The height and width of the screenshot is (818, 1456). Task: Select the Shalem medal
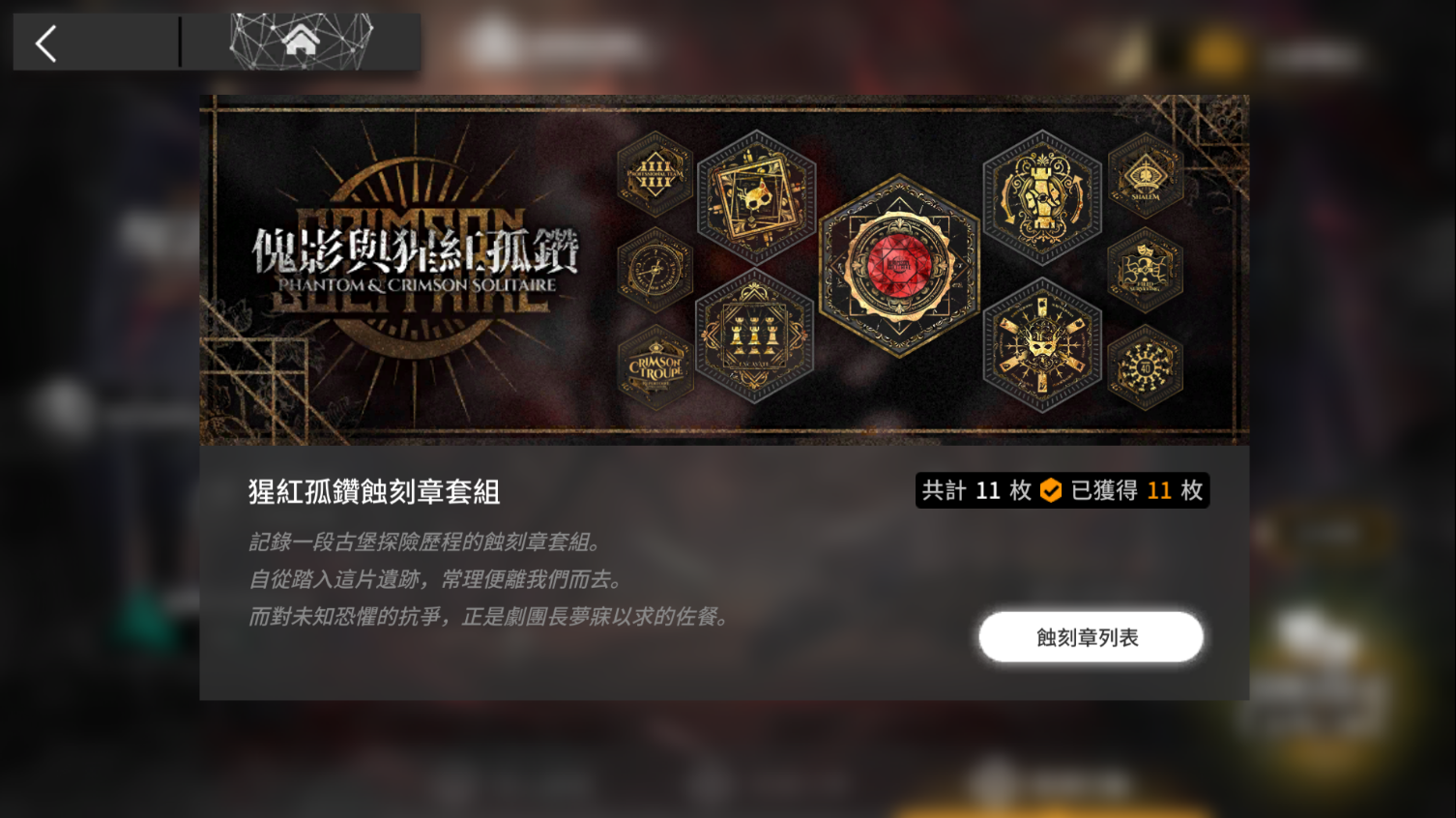(x=1146, y=175)
